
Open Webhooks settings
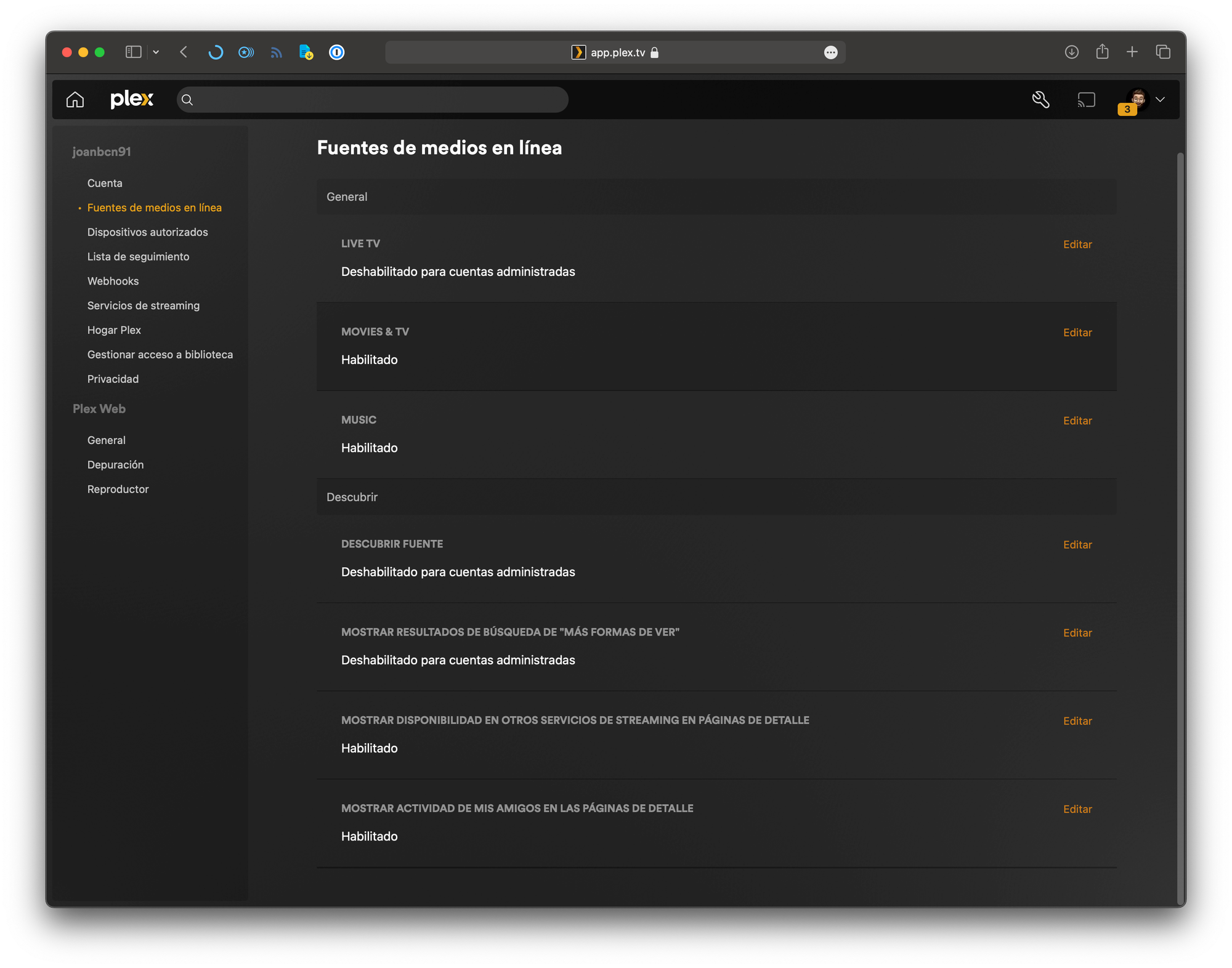113,281
